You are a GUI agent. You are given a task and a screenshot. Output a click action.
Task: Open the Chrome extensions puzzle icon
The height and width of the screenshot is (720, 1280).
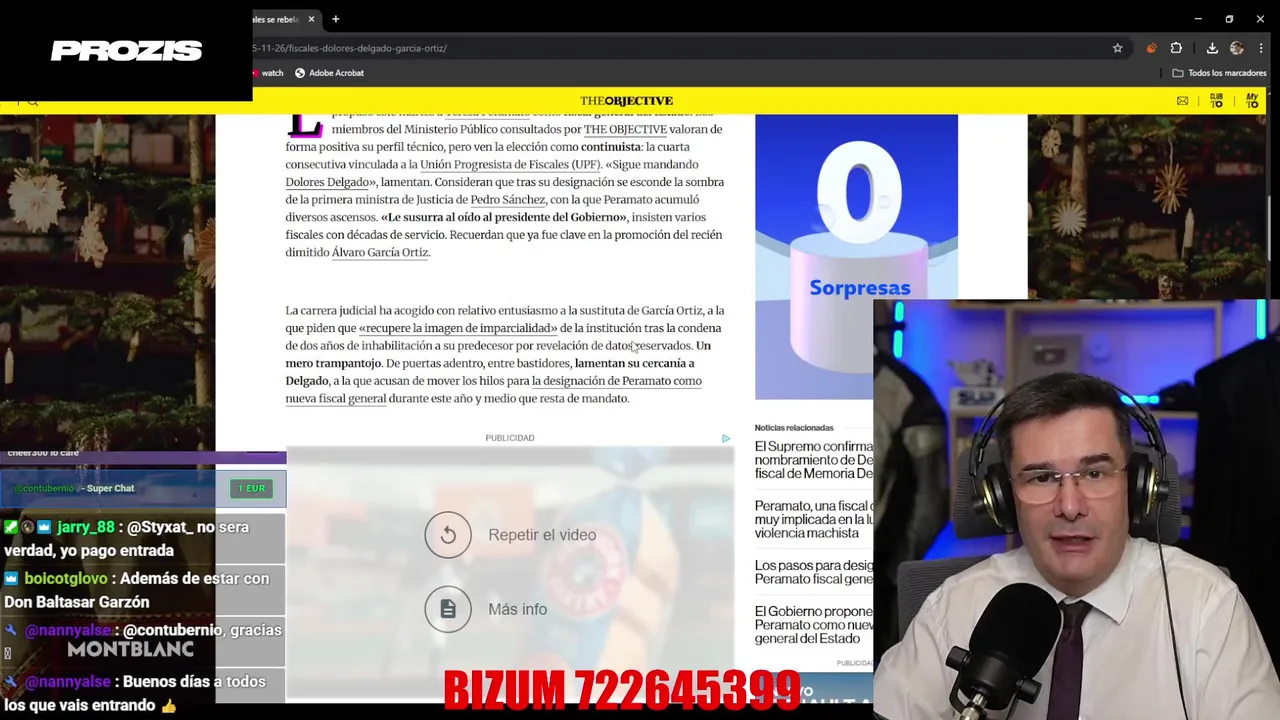click(x=1176, y=48)
